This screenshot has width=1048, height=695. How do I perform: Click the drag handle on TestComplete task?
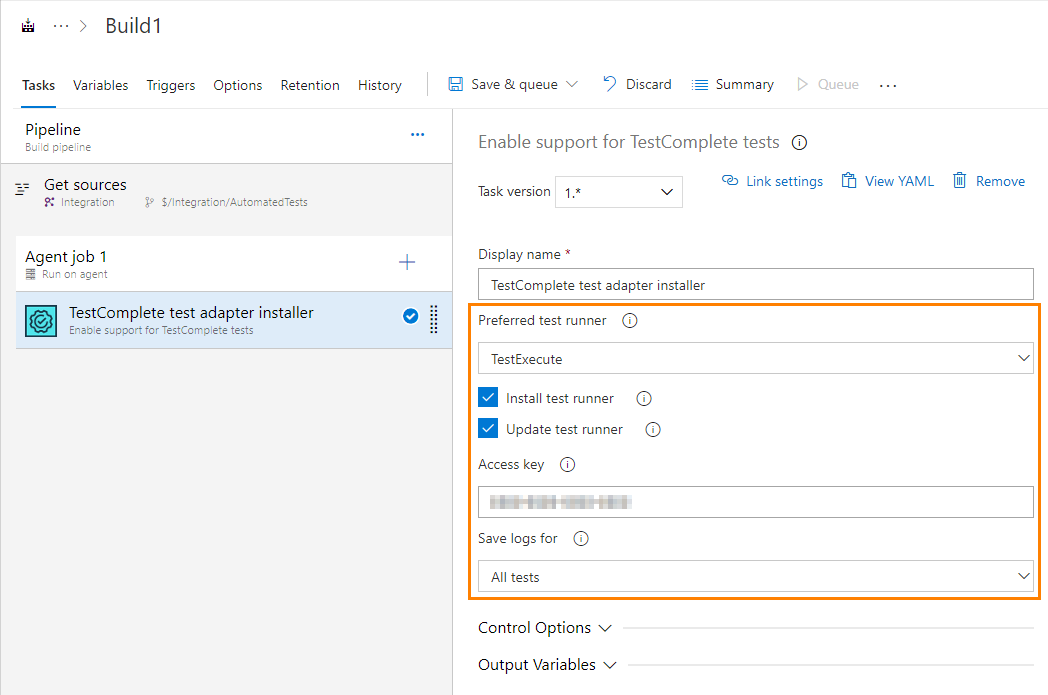pyautogui.click(x=434, y=319)
